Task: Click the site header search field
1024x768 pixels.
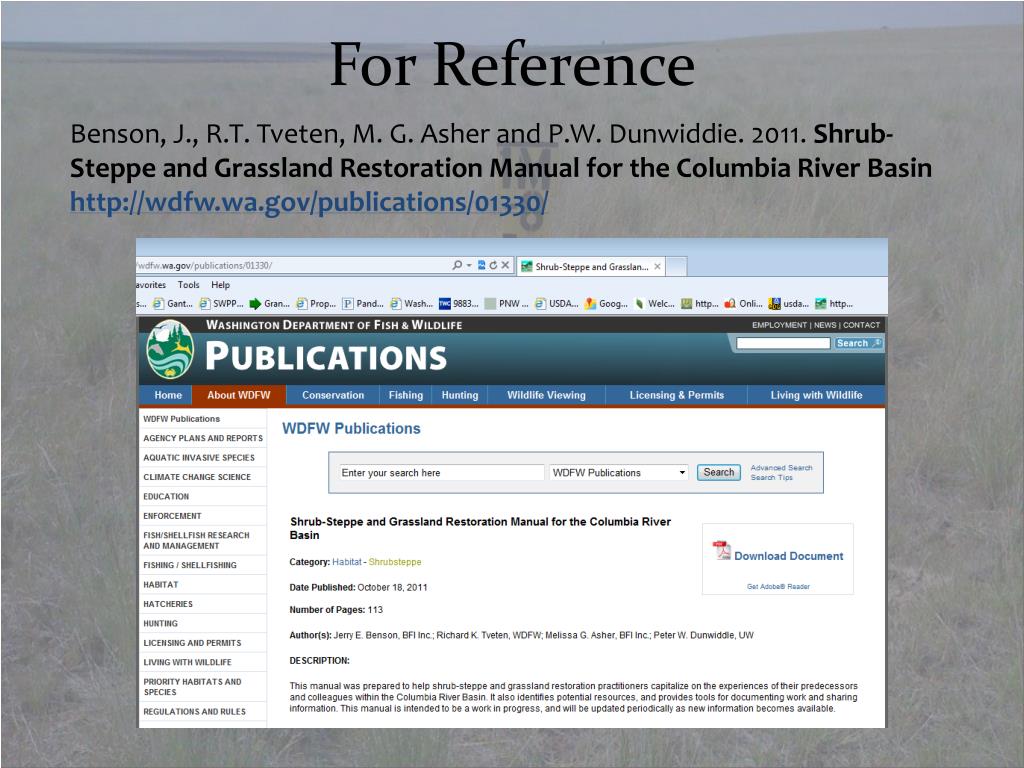Action: [x=783, y=344]
